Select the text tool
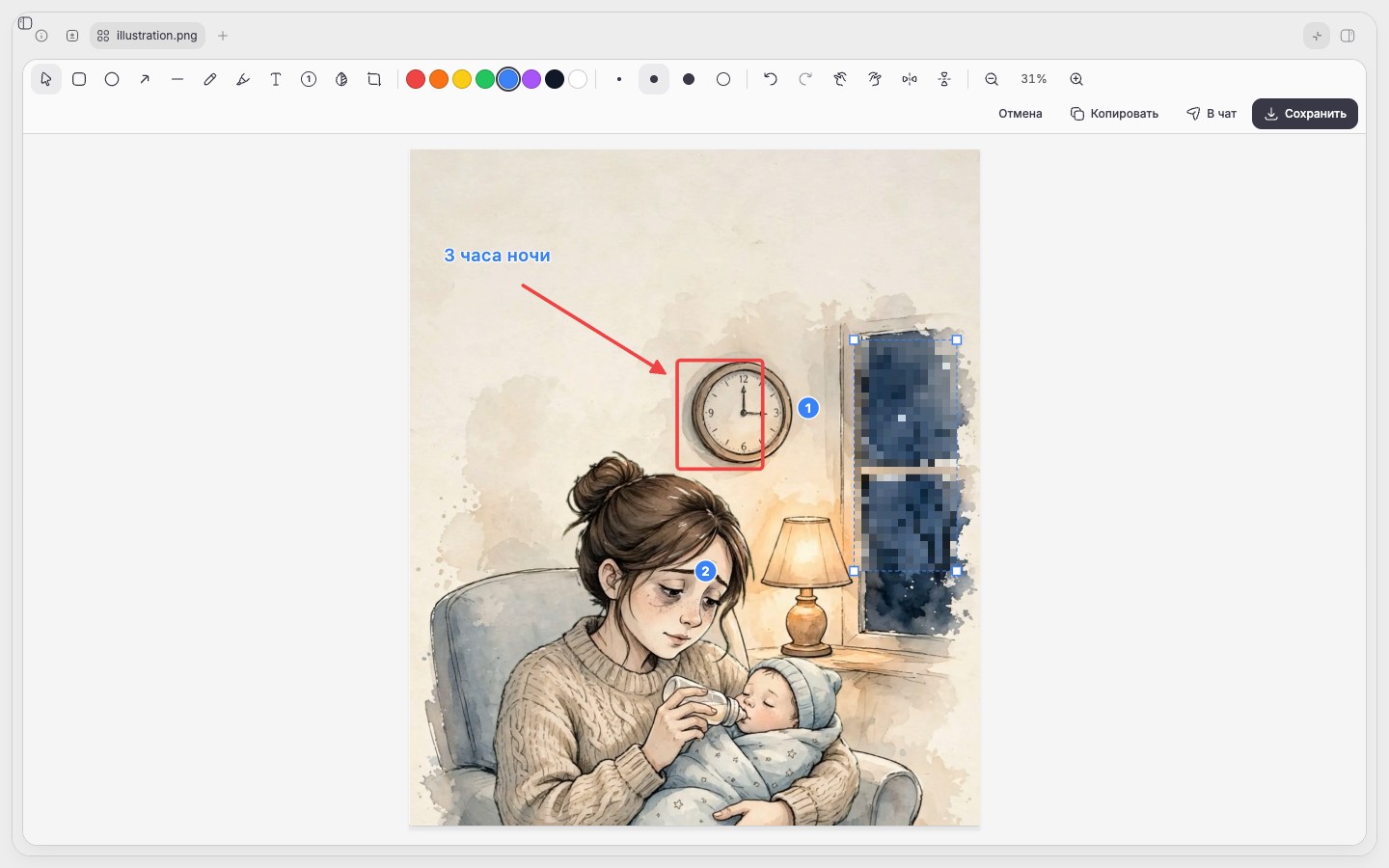1389x868 pixels. pyautogui.click(x=276, y=79)
